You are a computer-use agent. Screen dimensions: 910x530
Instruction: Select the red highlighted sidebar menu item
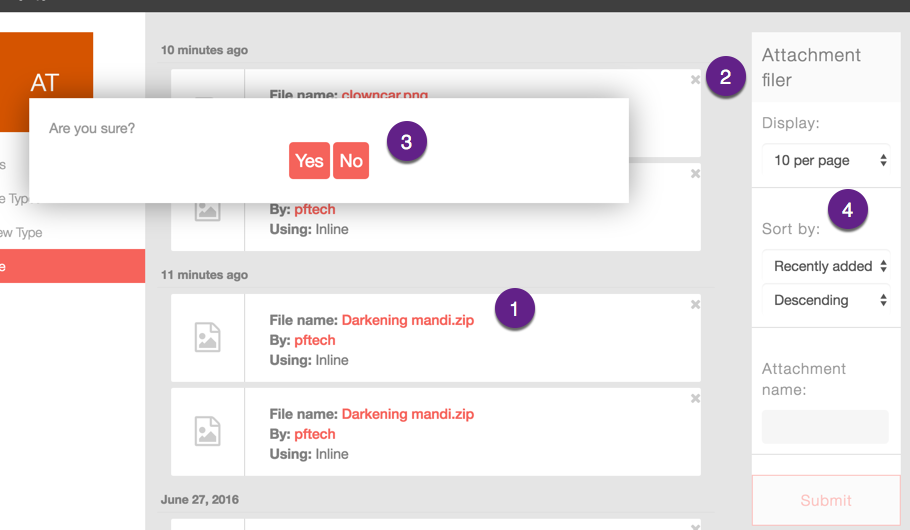(72, 266)
